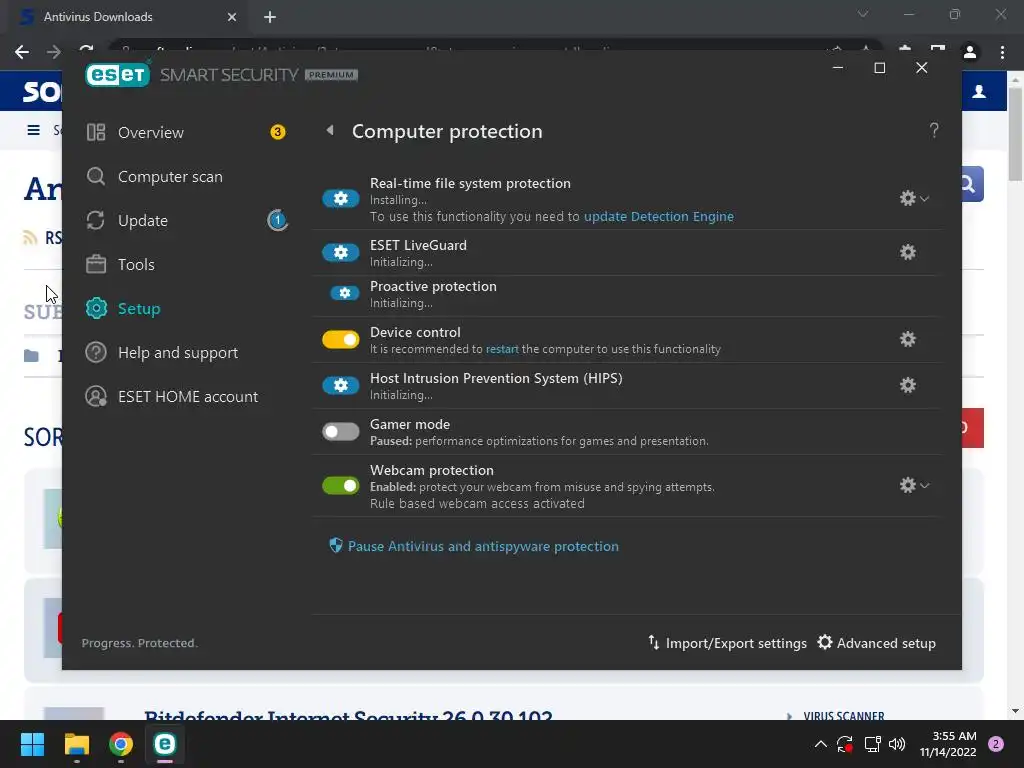This screenshot has width=1024, height=768.
Task: Click the ESET logo in title bar
Action: tap(118, 74)
